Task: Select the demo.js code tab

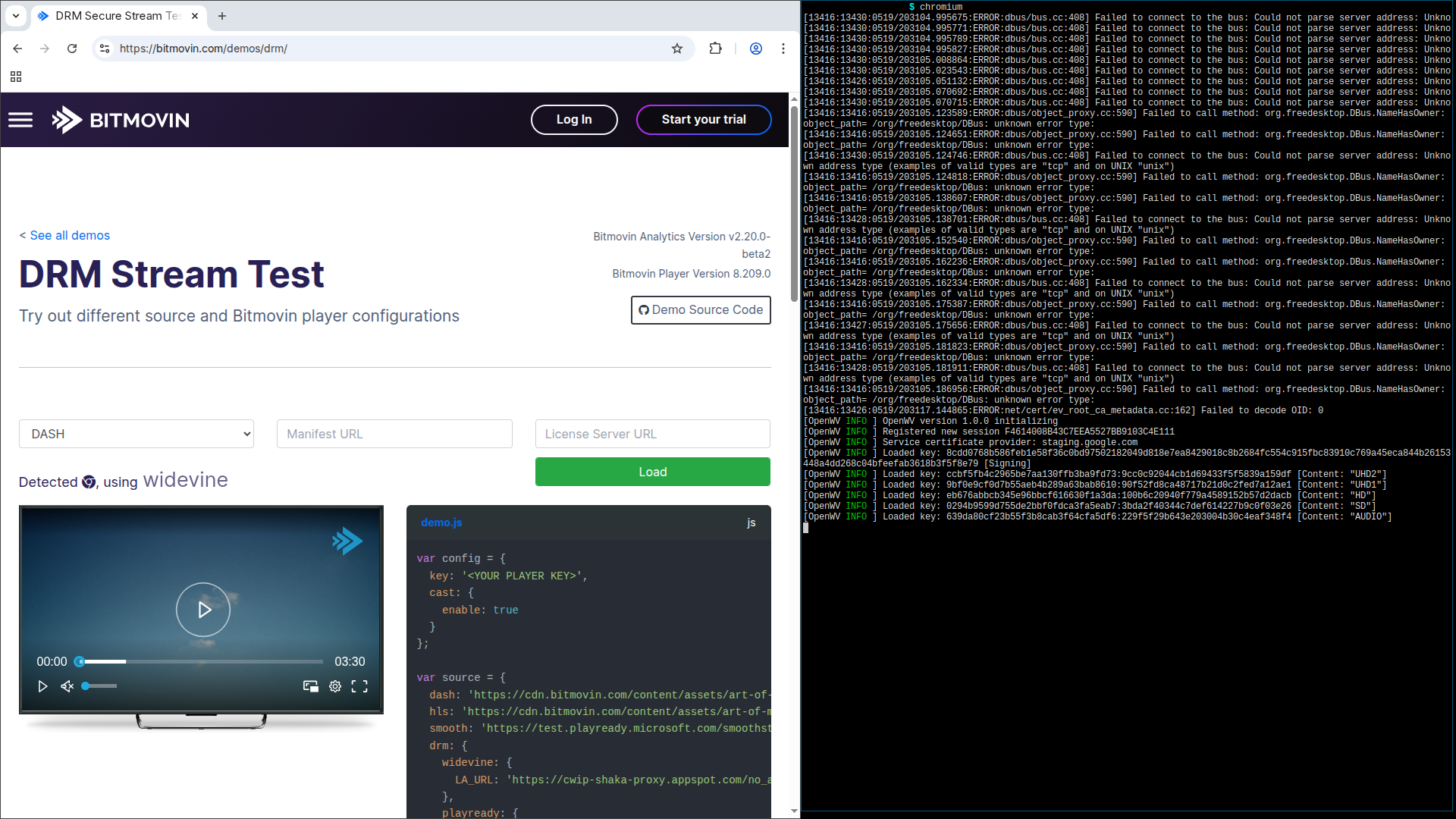Action: (x=441, y=522)
